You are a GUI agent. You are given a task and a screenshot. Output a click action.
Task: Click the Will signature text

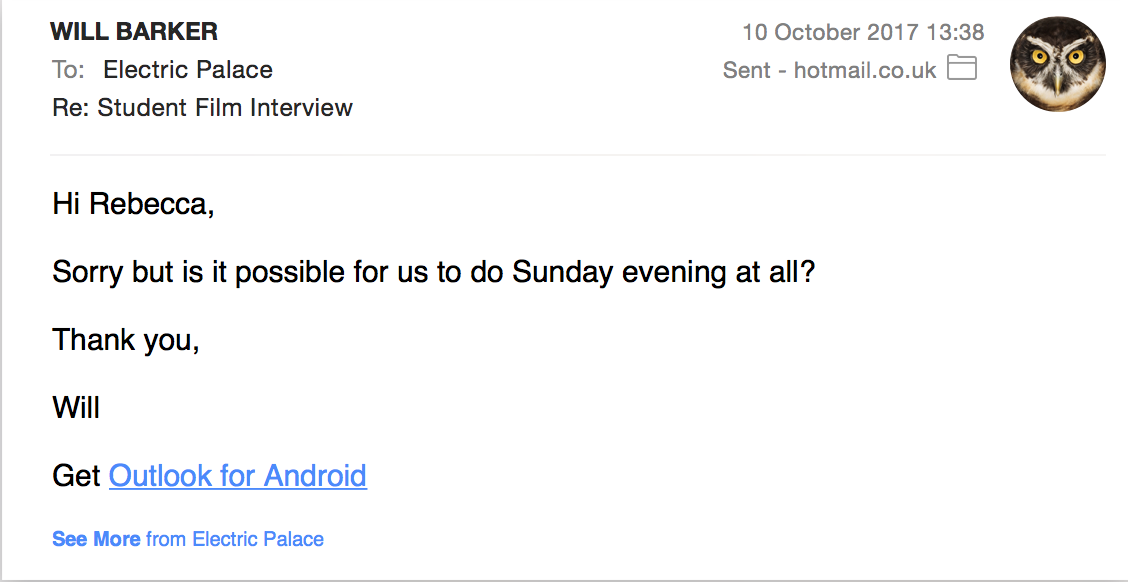pos(76,407)
